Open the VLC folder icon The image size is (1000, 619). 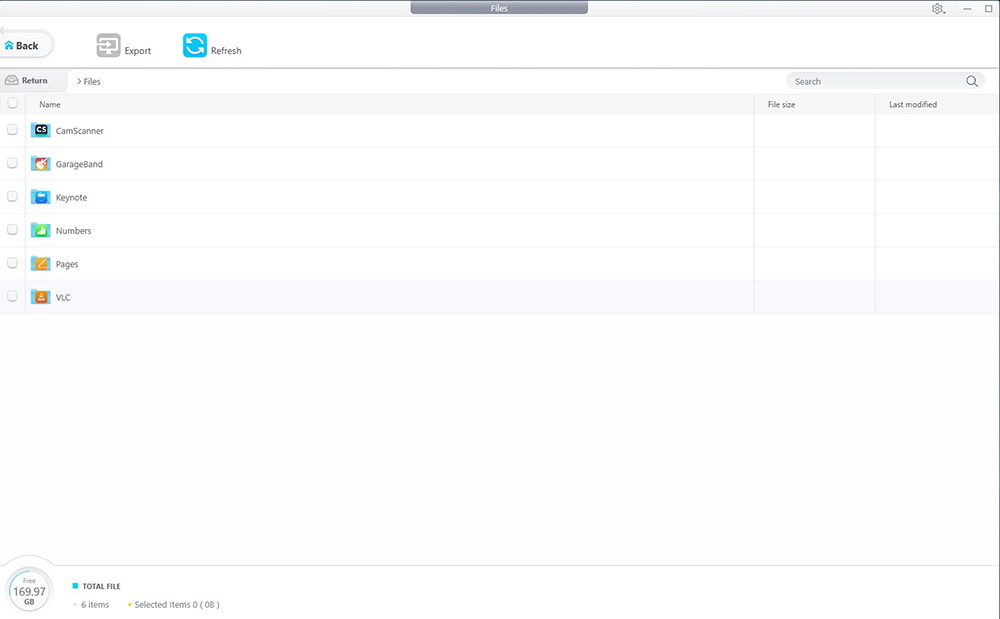click(41, 296)
